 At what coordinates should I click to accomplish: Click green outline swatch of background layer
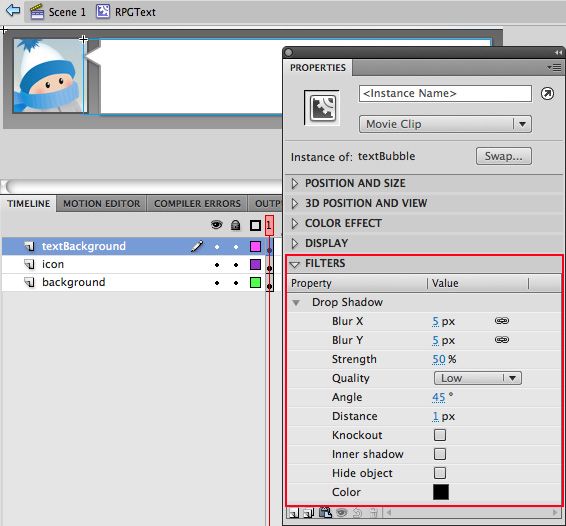coord(255,282)
